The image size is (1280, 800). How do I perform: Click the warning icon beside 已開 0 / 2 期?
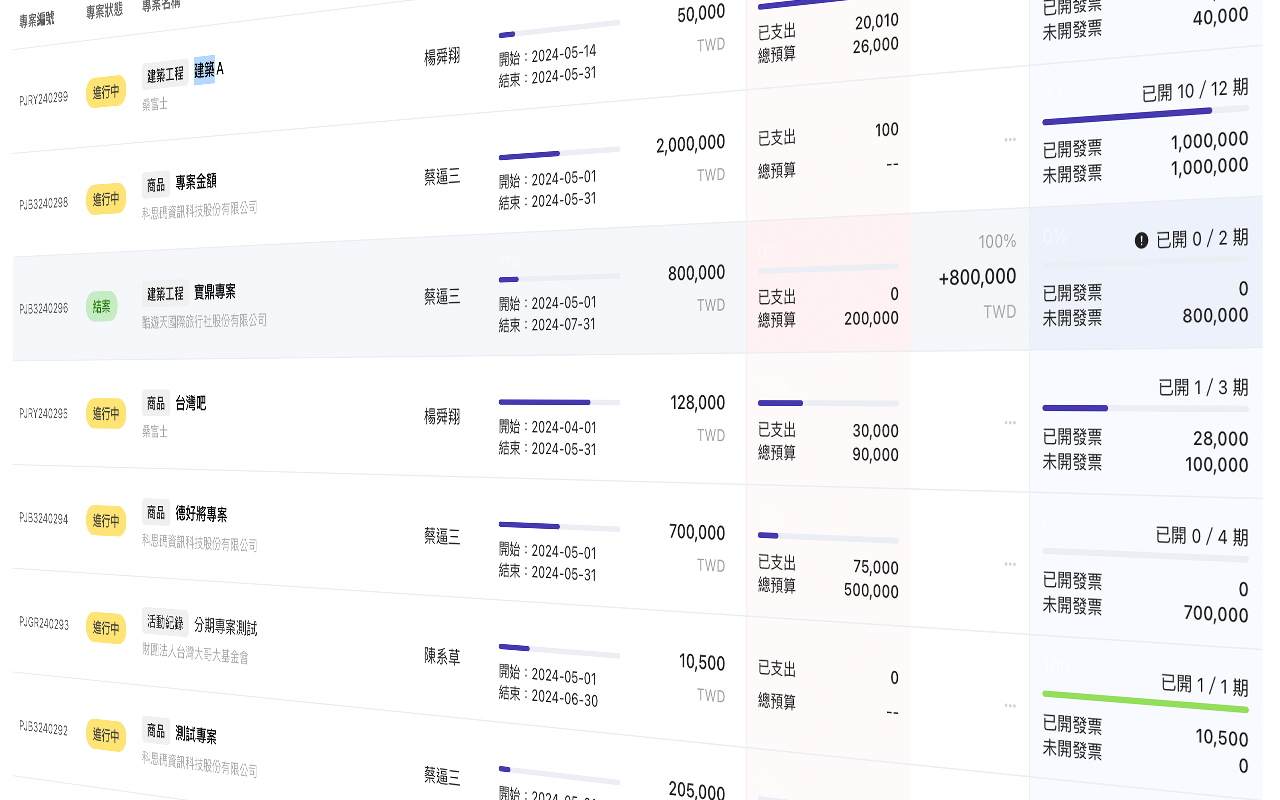point(1141,240)
